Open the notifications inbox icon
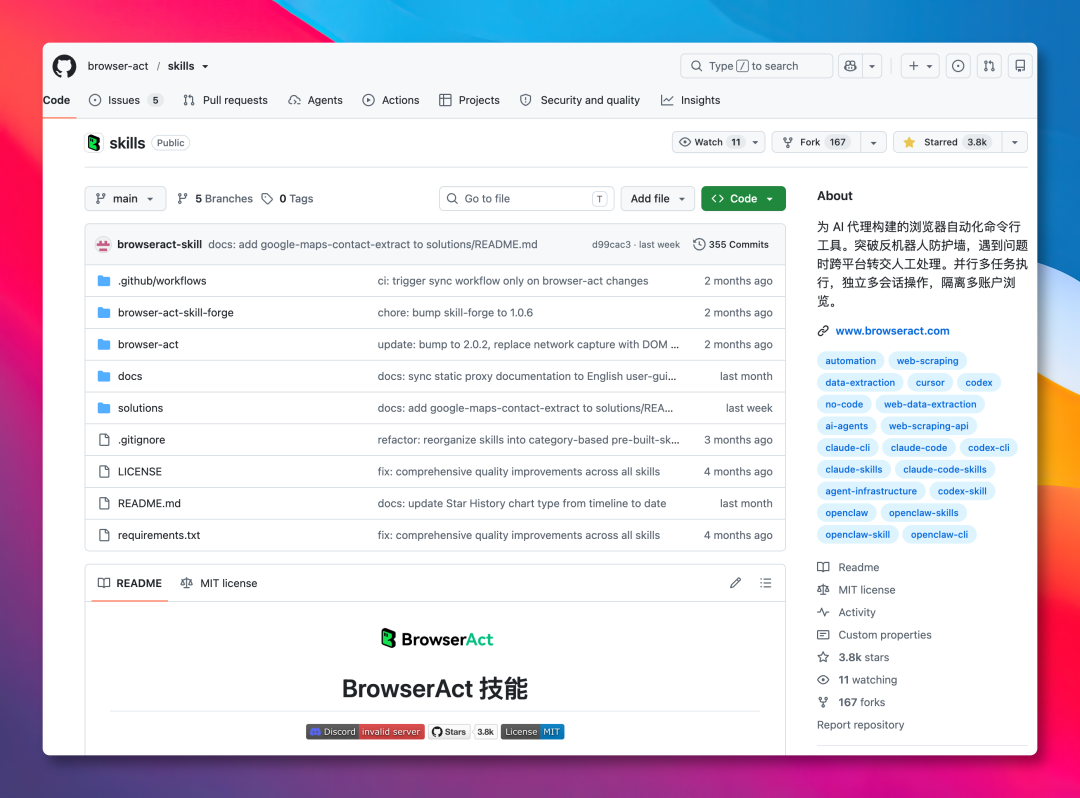 (1020, 66)
